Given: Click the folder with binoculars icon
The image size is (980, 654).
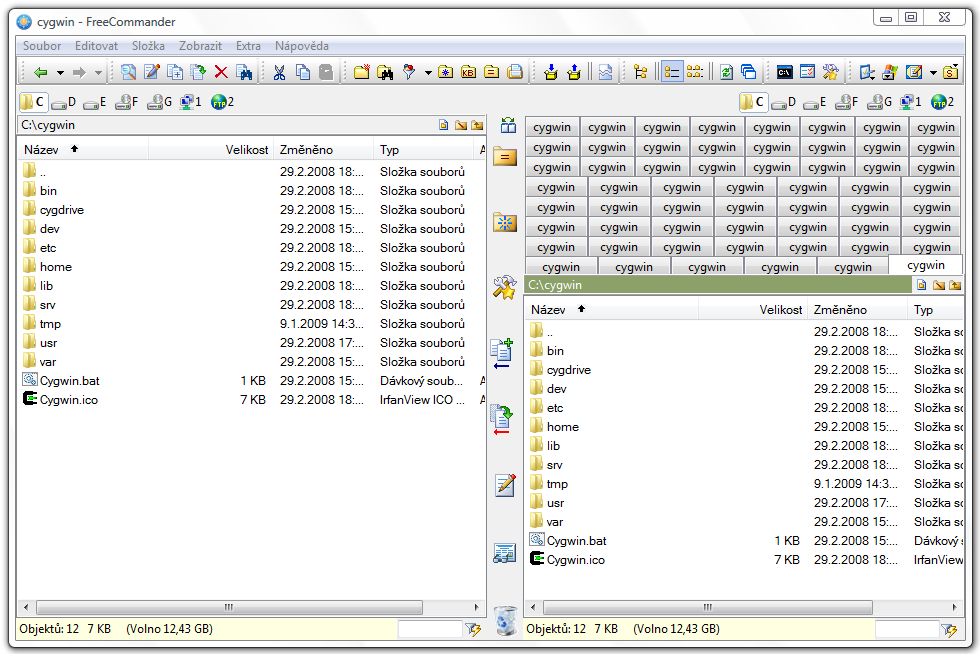Looking at the screenshot, I should (x=385, y=73).
